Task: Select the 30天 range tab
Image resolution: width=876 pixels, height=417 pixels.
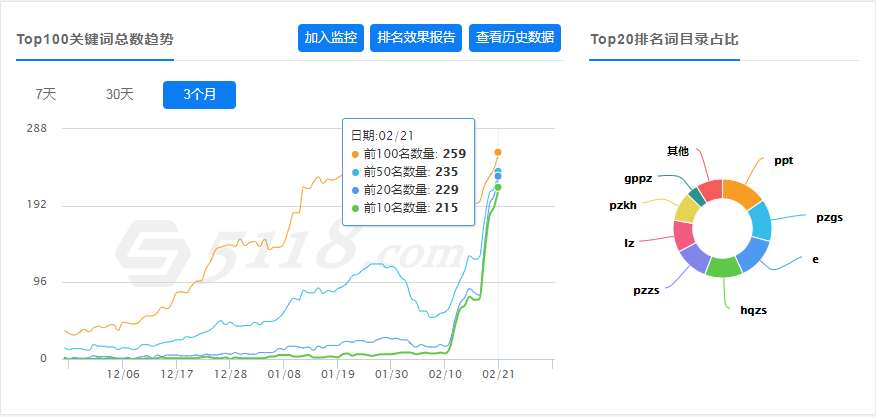Action: click(x=120, y=94)
